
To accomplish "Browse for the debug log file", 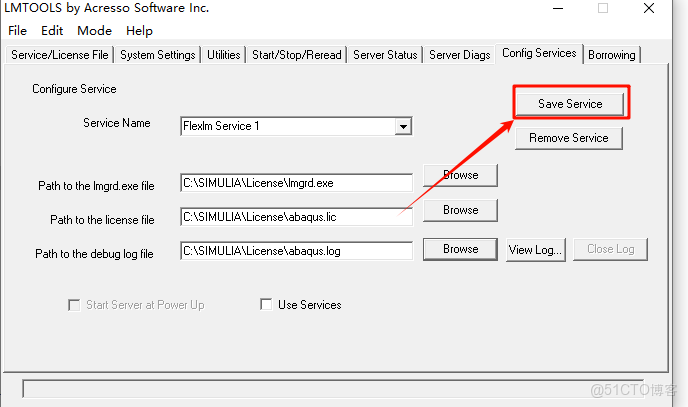I will click(x=460, y=249).
